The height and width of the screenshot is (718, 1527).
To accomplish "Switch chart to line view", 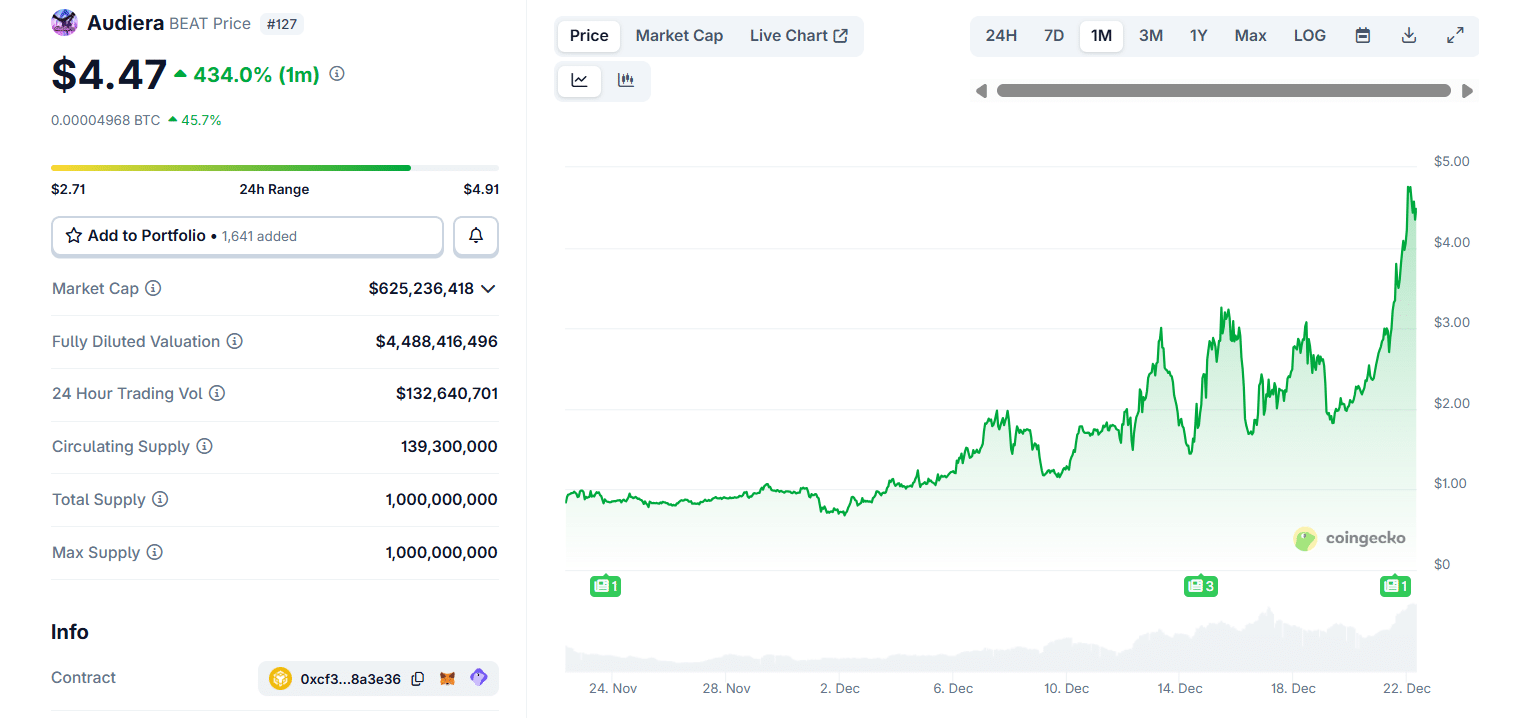I will [580, 81].
